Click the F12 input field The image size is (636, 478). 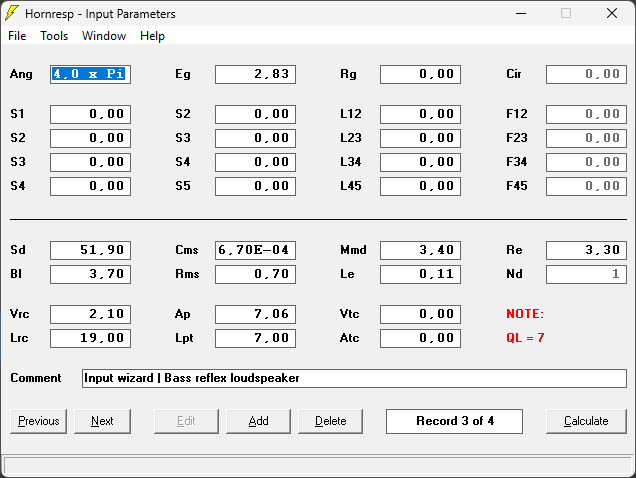point(586,114)
